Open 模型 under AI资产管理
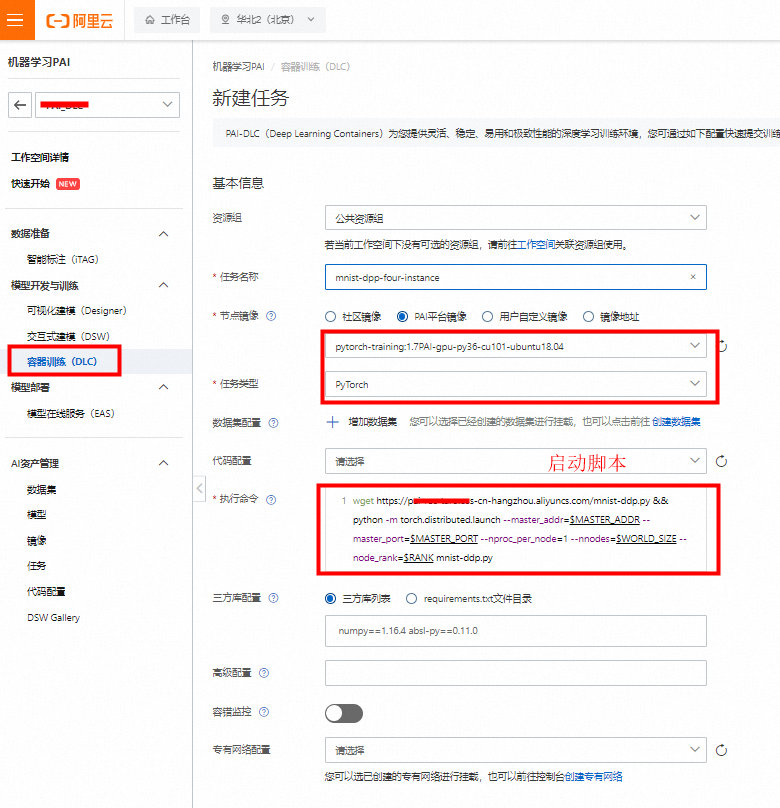 36,514
